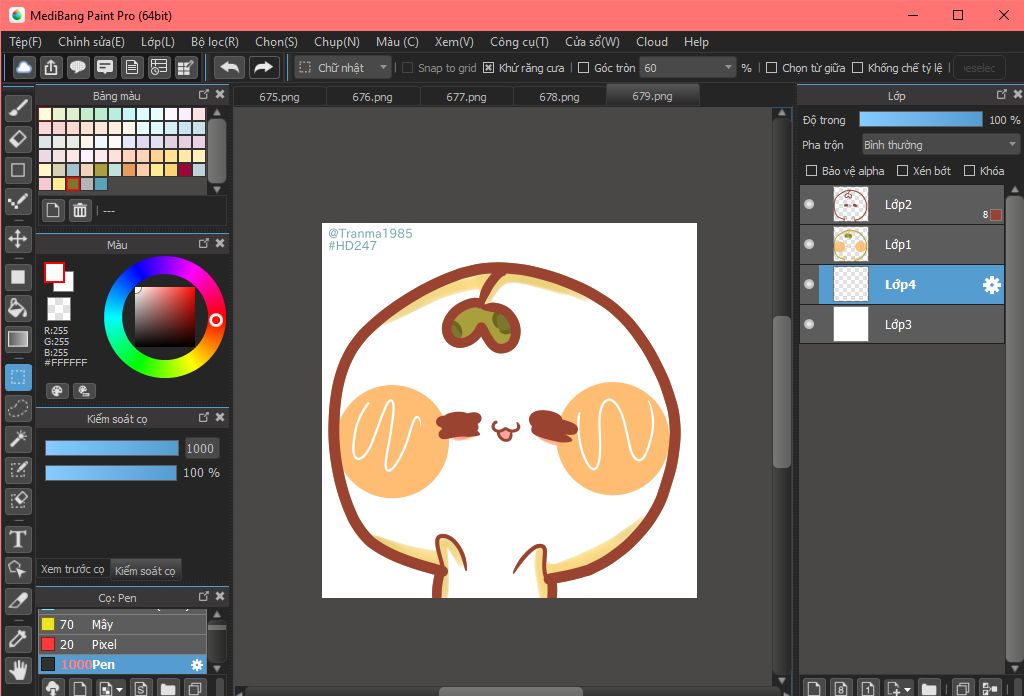Toggle visibility of Lớp3 layer

809,324
